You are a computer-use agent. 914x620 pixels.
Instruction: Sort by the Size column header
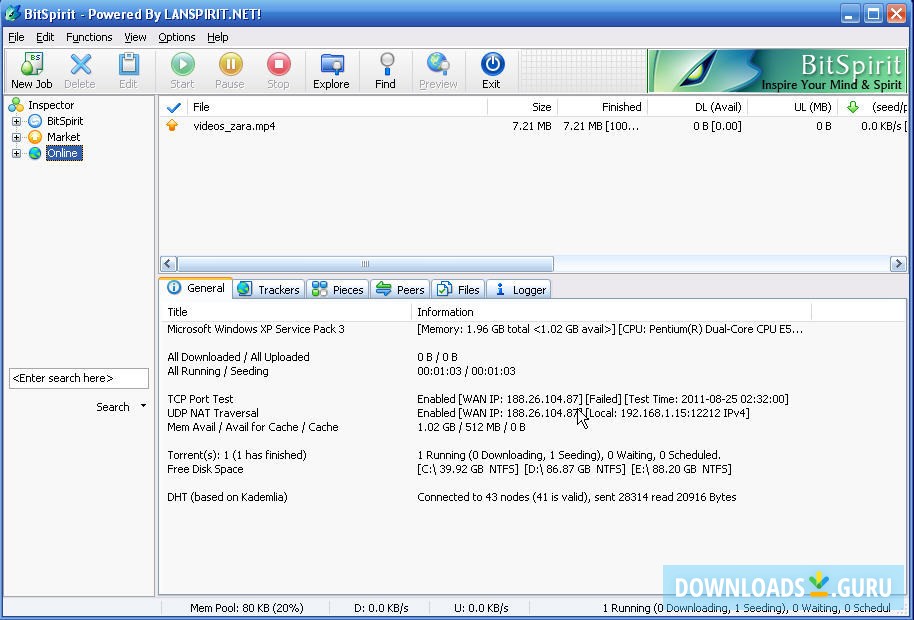pos(522,107)
